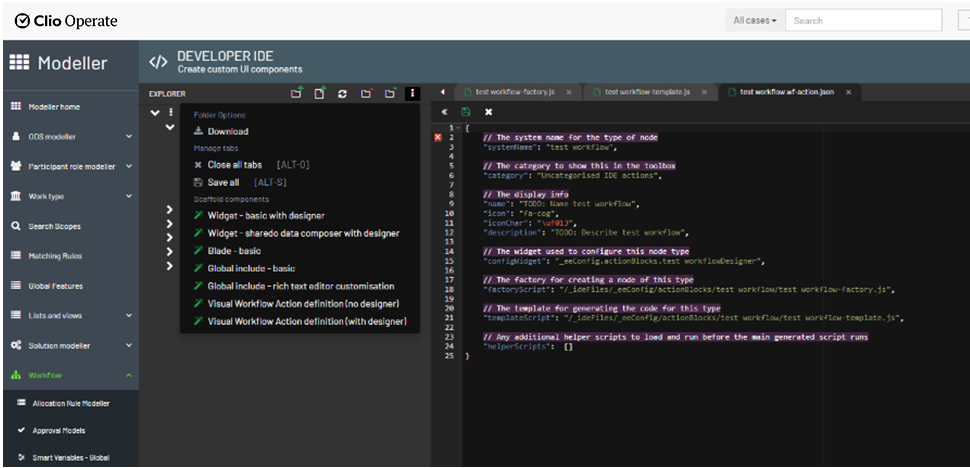Screen dimensions: 970x468
Task: Click the scroll-tabs-left arrow before the file tabs
Action: 442,92
